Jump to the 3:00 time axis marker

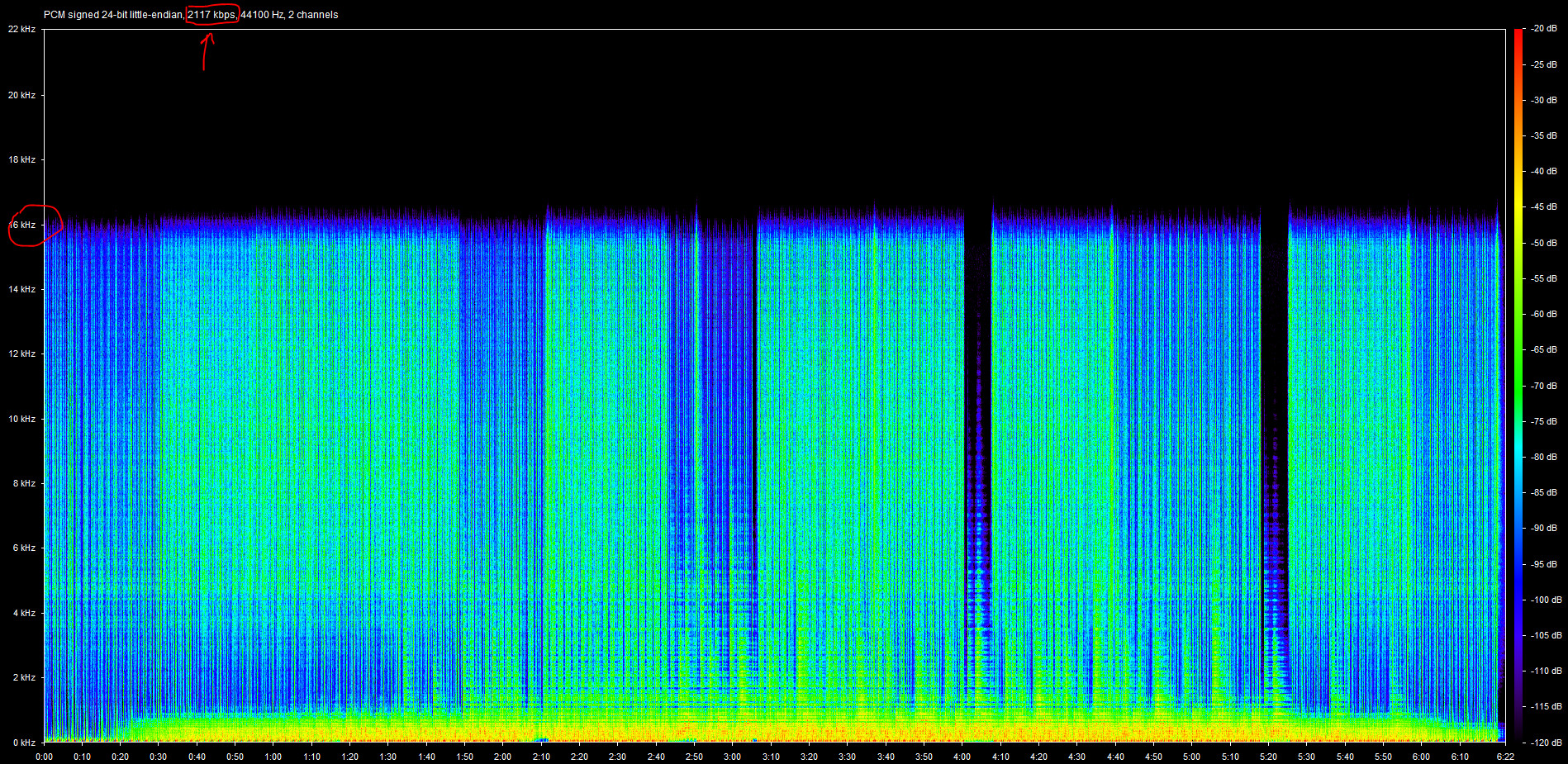pos(732,757)
